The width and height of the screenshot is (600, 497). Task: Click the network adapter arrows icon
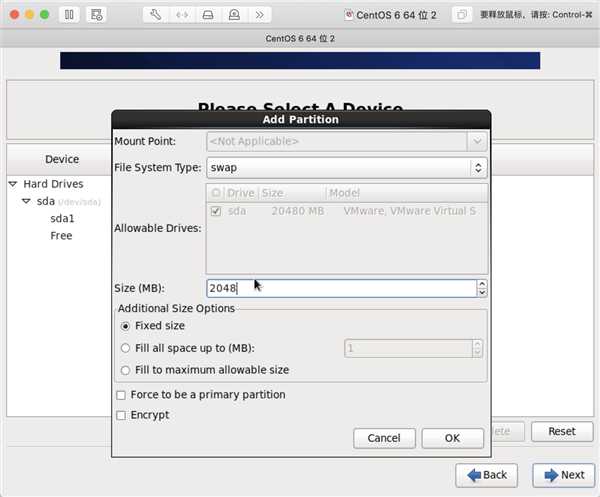[x=182, y=15]
